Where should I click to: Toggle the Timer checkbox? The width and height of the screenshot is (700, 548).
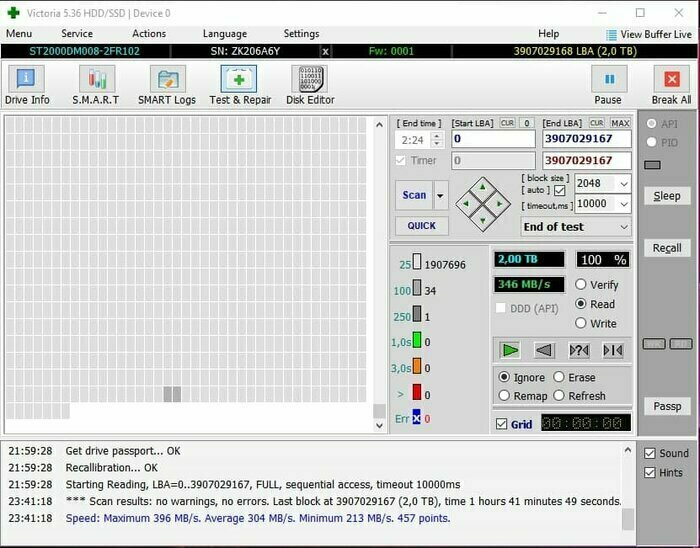pos(400,160)
